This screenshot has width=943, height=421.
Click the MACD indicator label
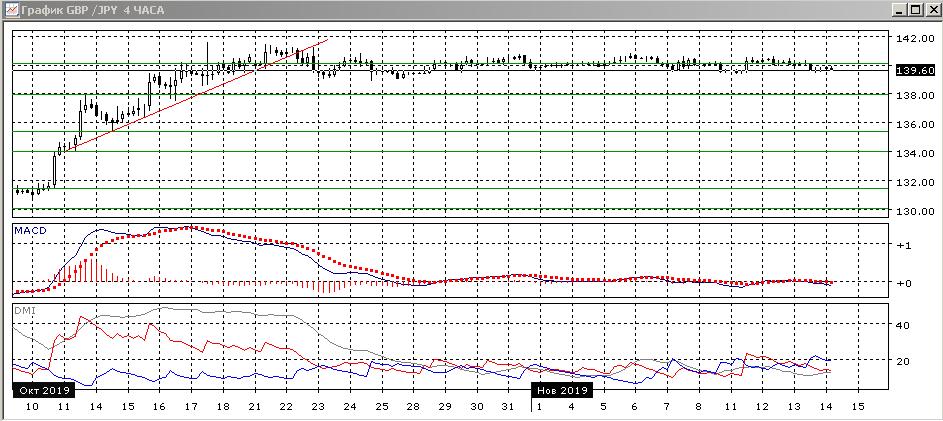tap(31, 230)
